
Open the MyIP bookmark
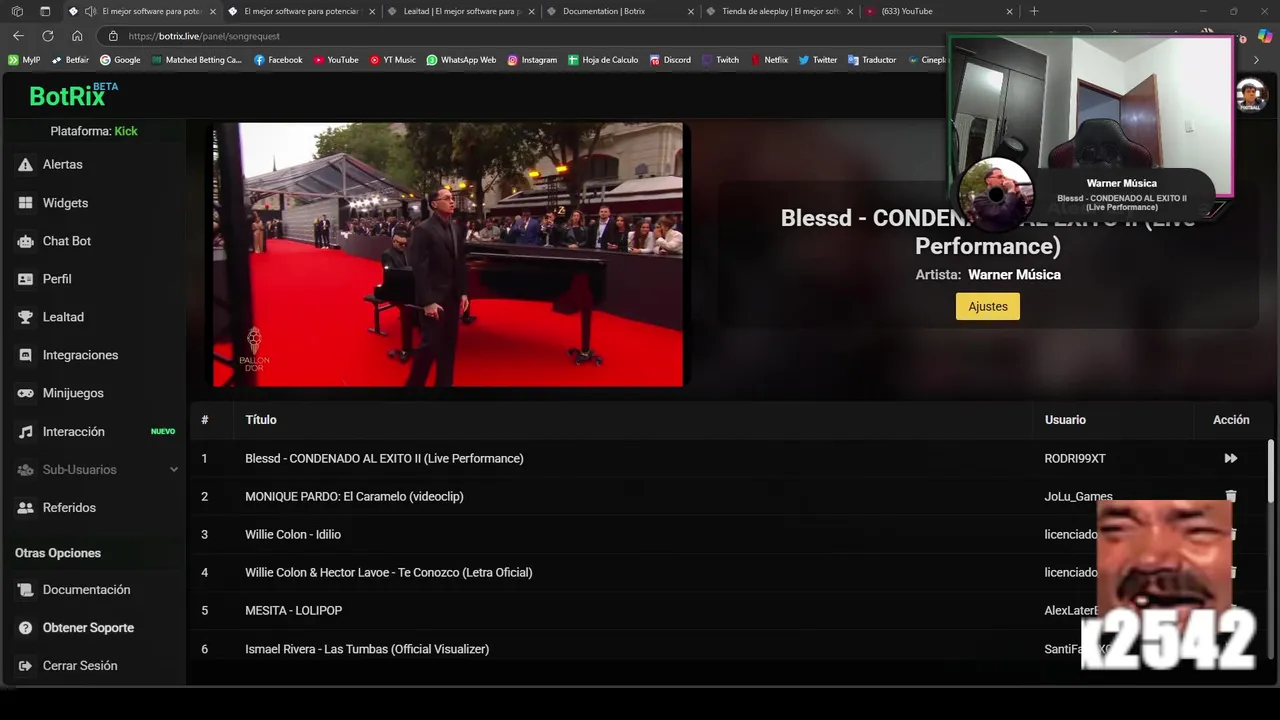tap(24, 60)
